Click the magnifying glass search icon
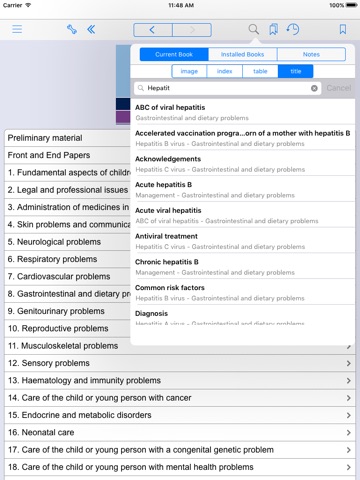 coord(254,29)
